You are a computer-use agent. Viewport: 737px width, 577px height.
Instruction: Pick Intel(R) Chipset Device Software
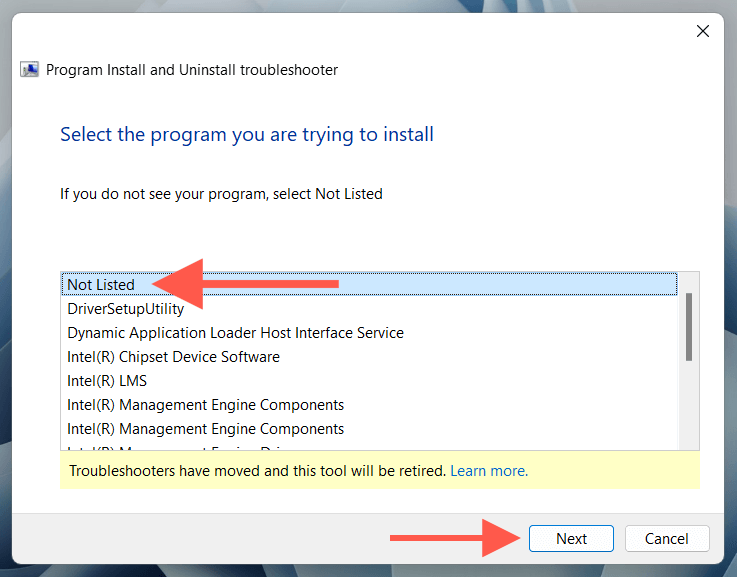pos(173,357)
